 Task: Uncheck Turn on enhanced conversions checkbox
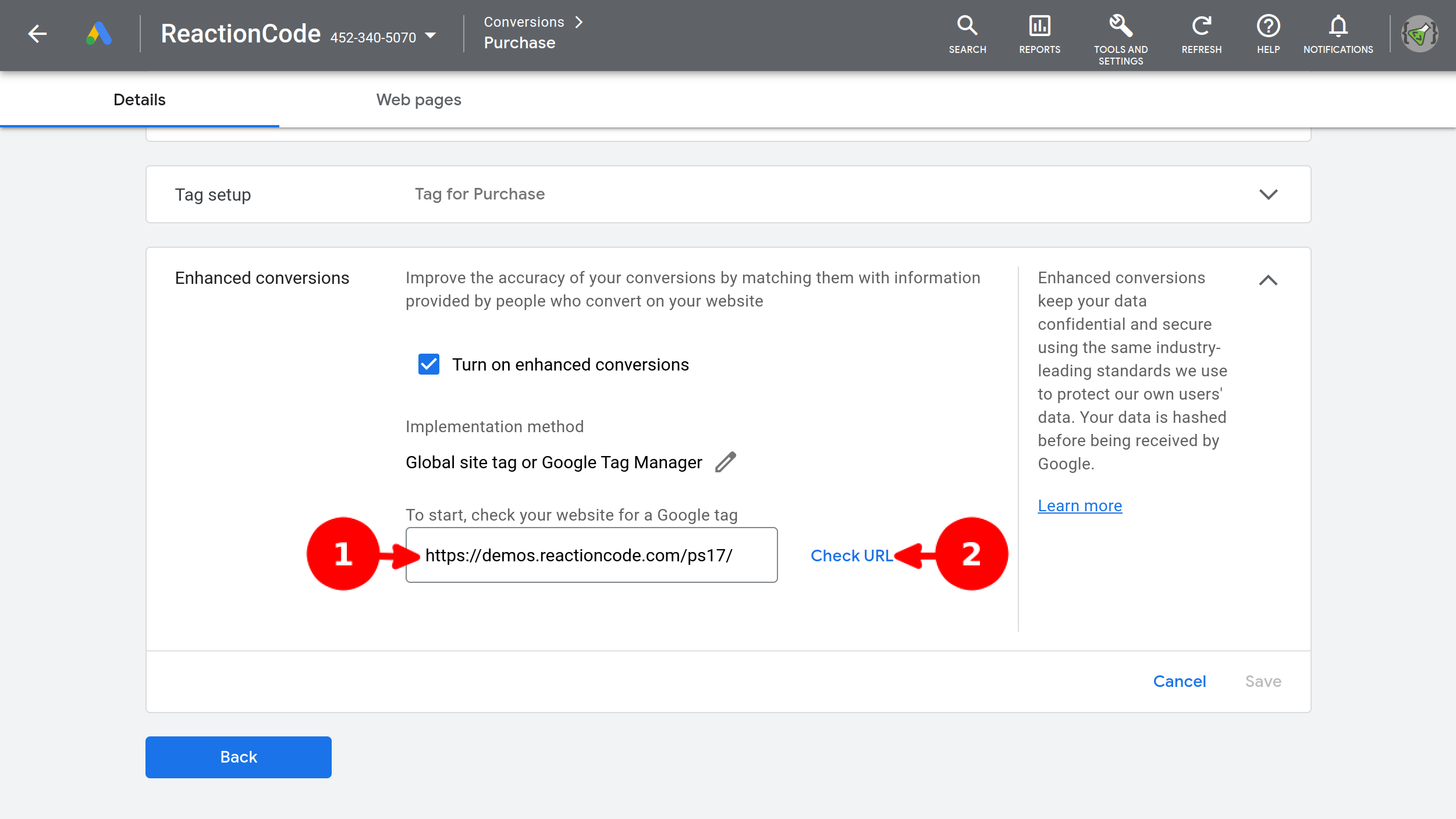pos(429,365)
